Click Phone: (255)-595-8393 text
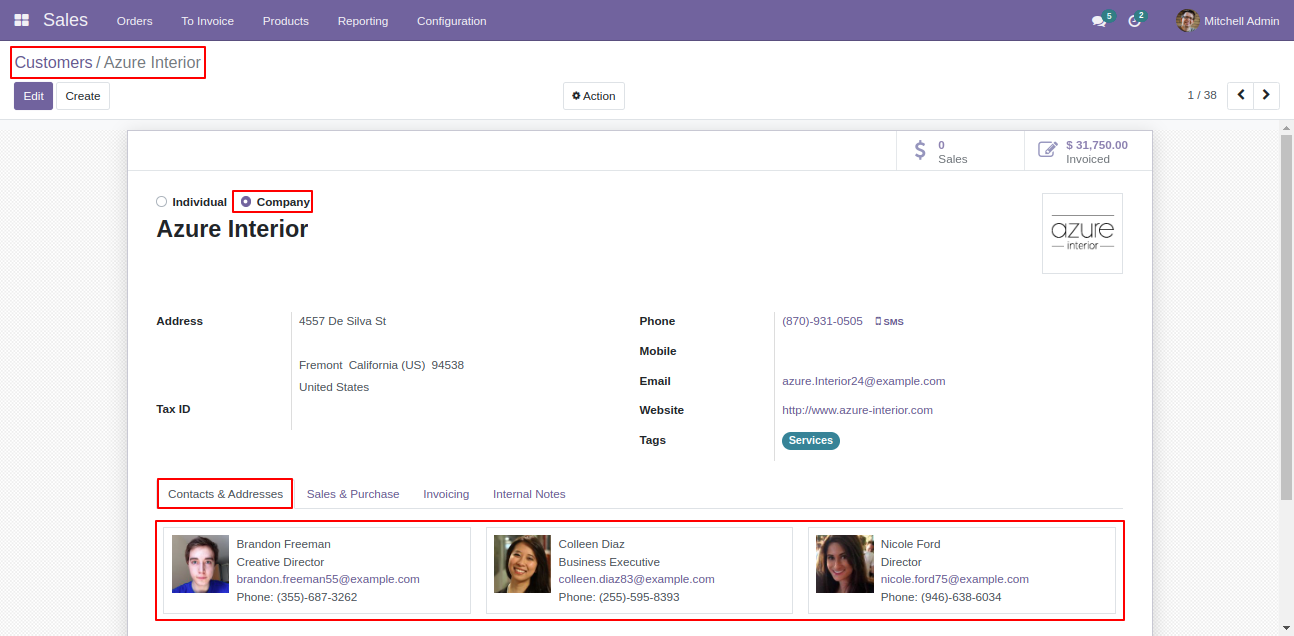The width and height of the screenshot is (1294, 636). pyautogui.click(x=619, y=597)
